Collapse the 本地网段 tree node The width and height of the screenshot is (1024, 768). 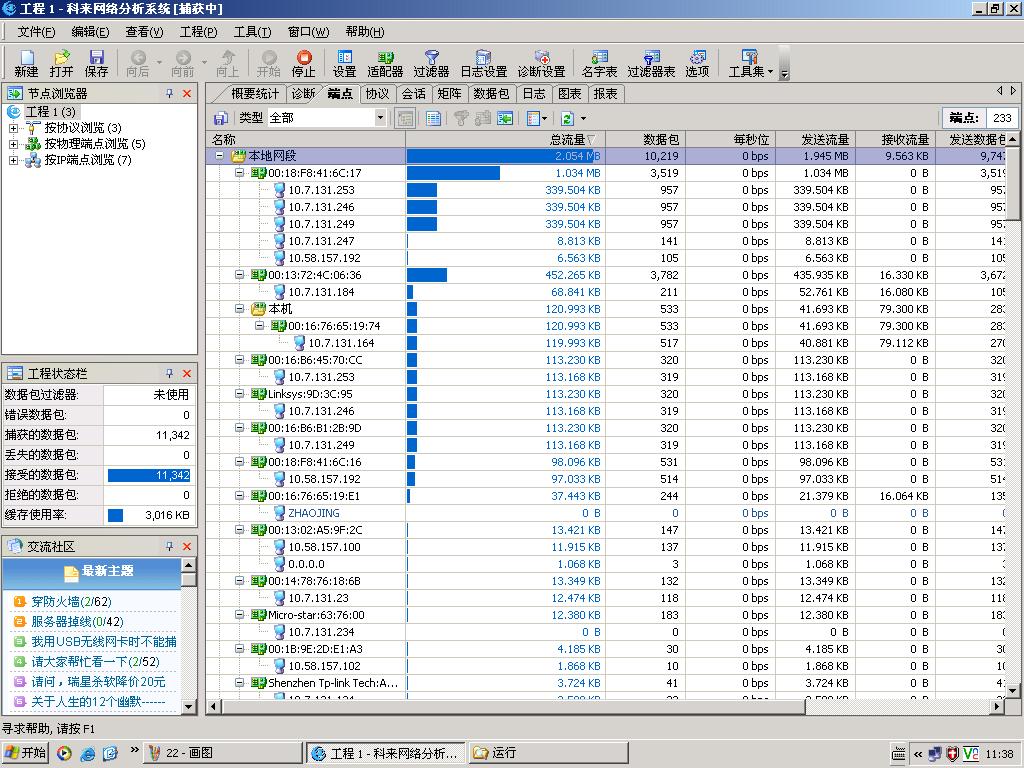(220, 156)
